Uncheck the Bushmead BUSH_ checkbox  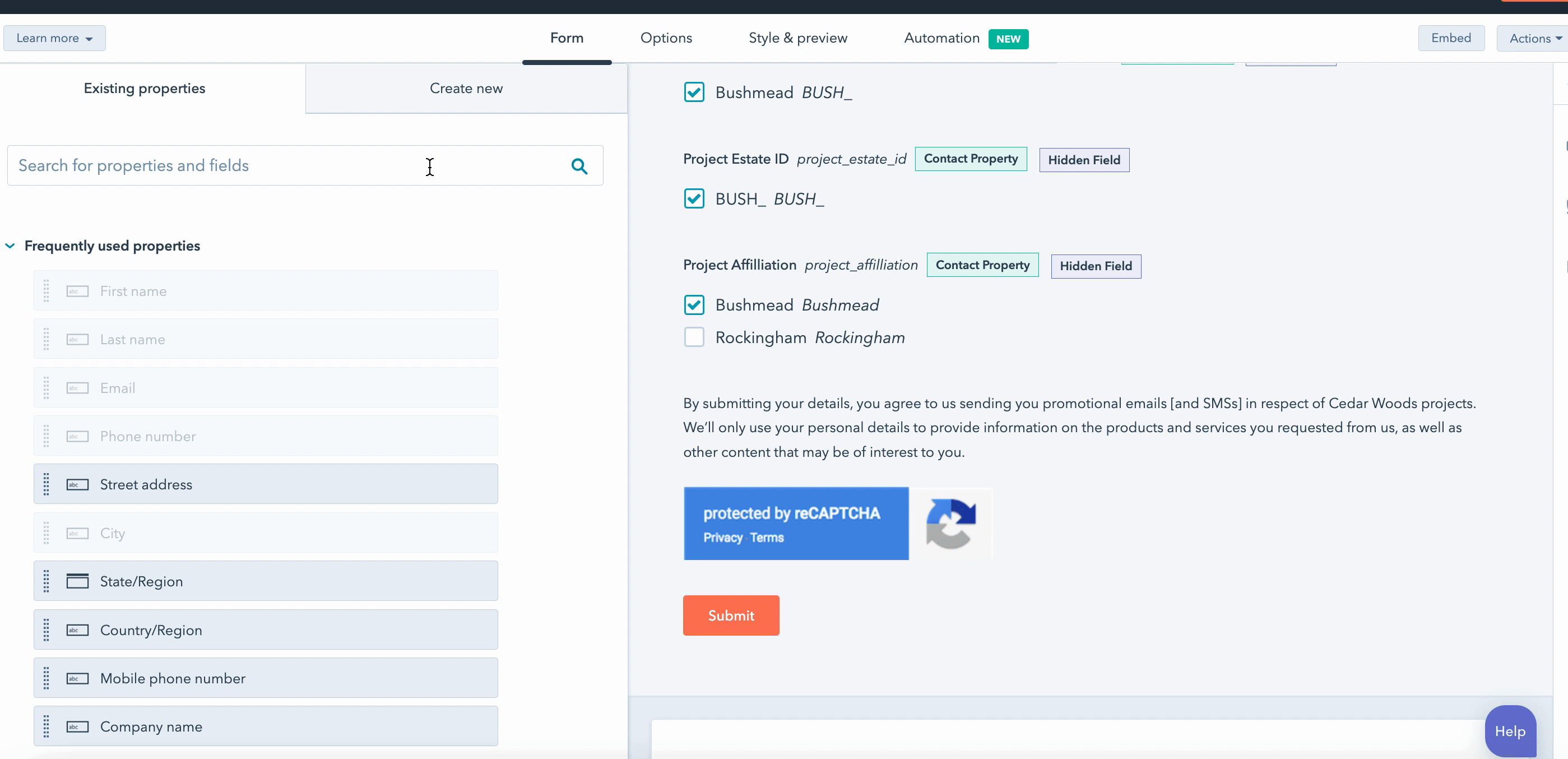click(694, 92)
